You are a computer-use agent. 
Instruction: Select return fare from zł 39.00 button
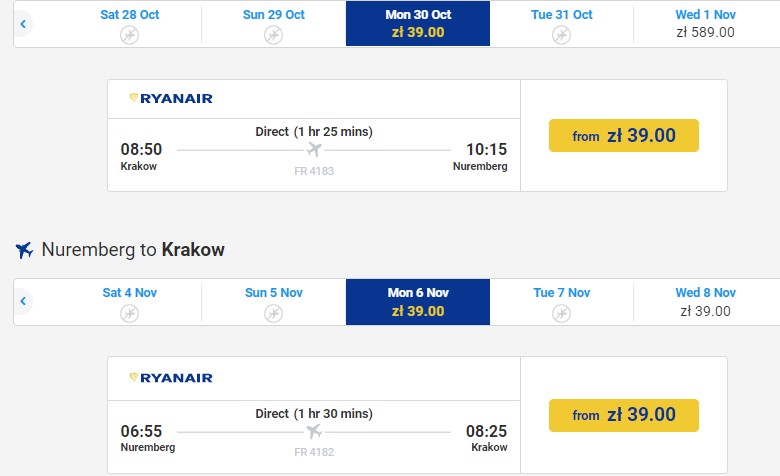(623, 414)
